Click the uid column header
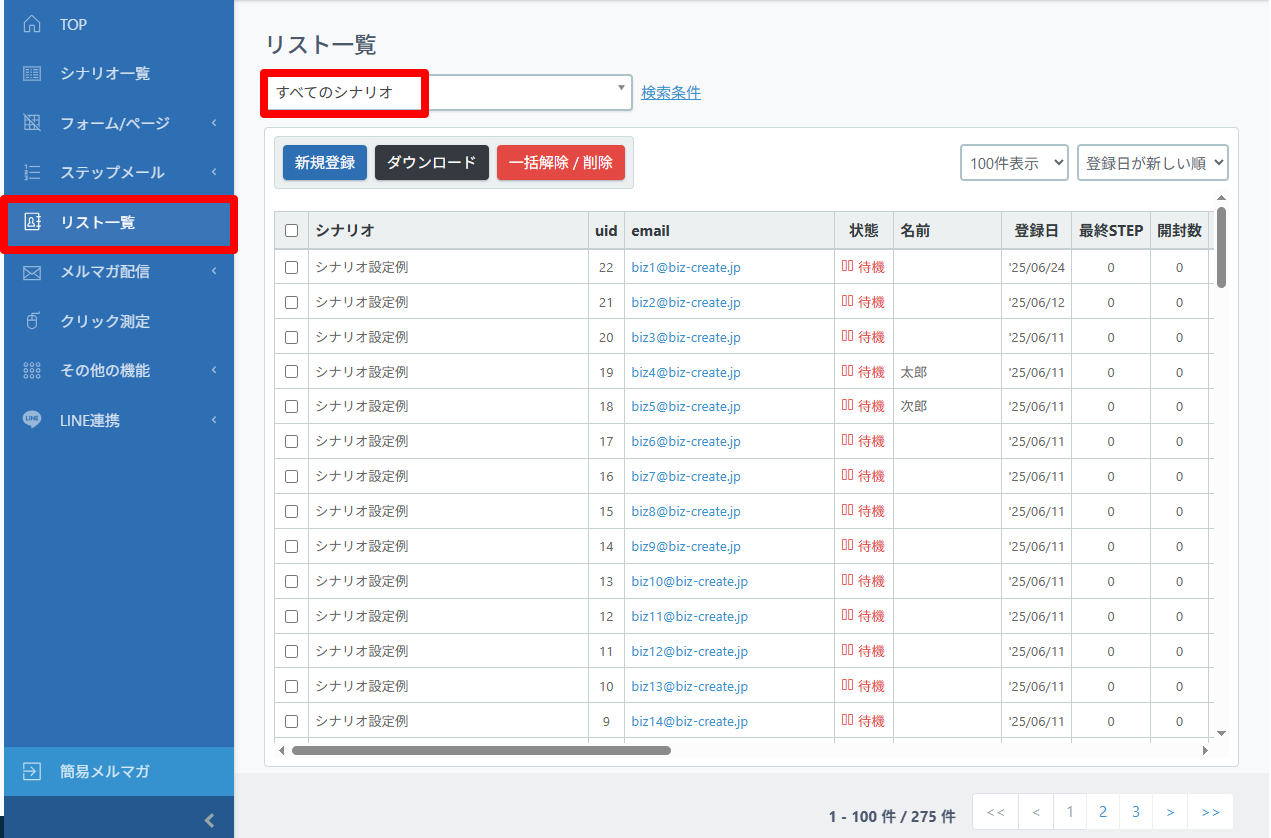This screenshot has height=838, width=1271. click(606, 231)
